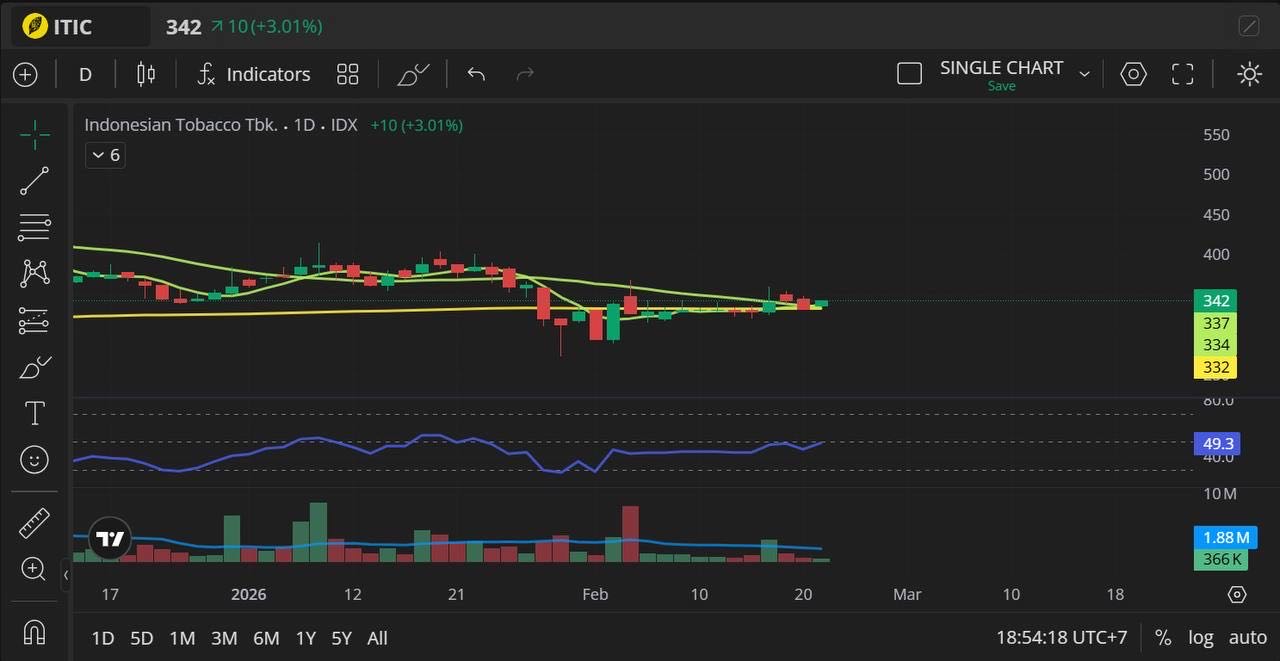Click the TradingView logo
This screenshot has height=661, width=1280.
[x=110, y=539]
